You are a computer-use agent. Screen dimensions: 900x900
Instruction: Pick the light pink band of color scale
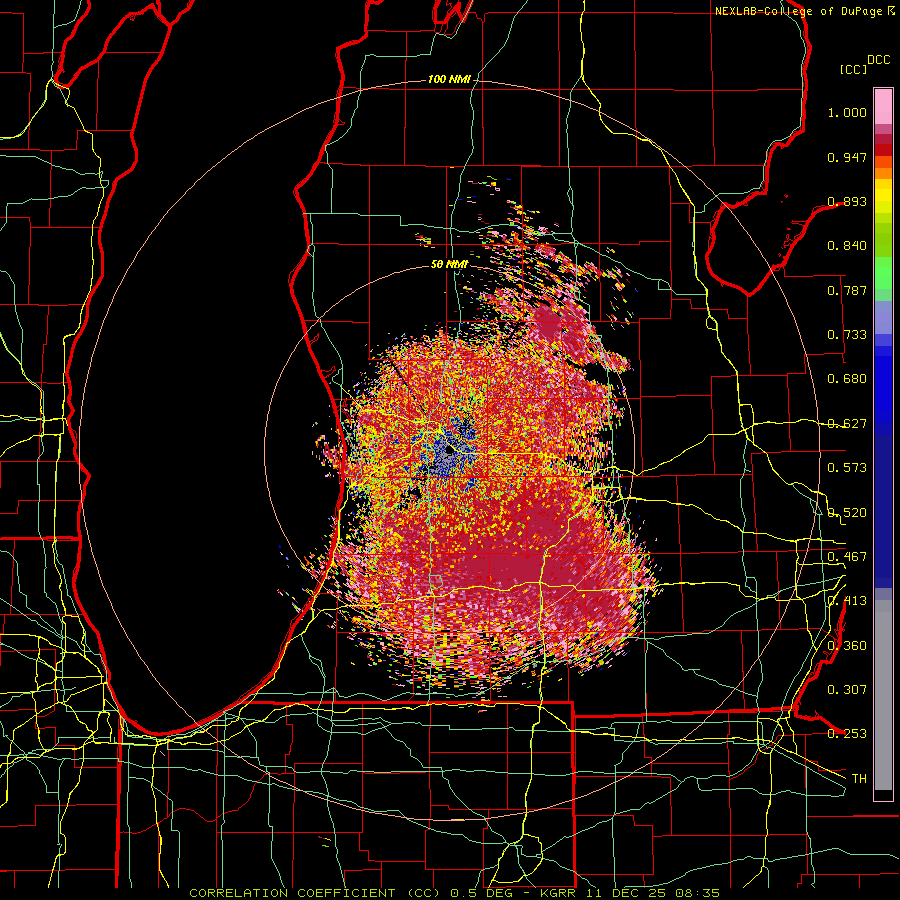[x=883, y=107]
